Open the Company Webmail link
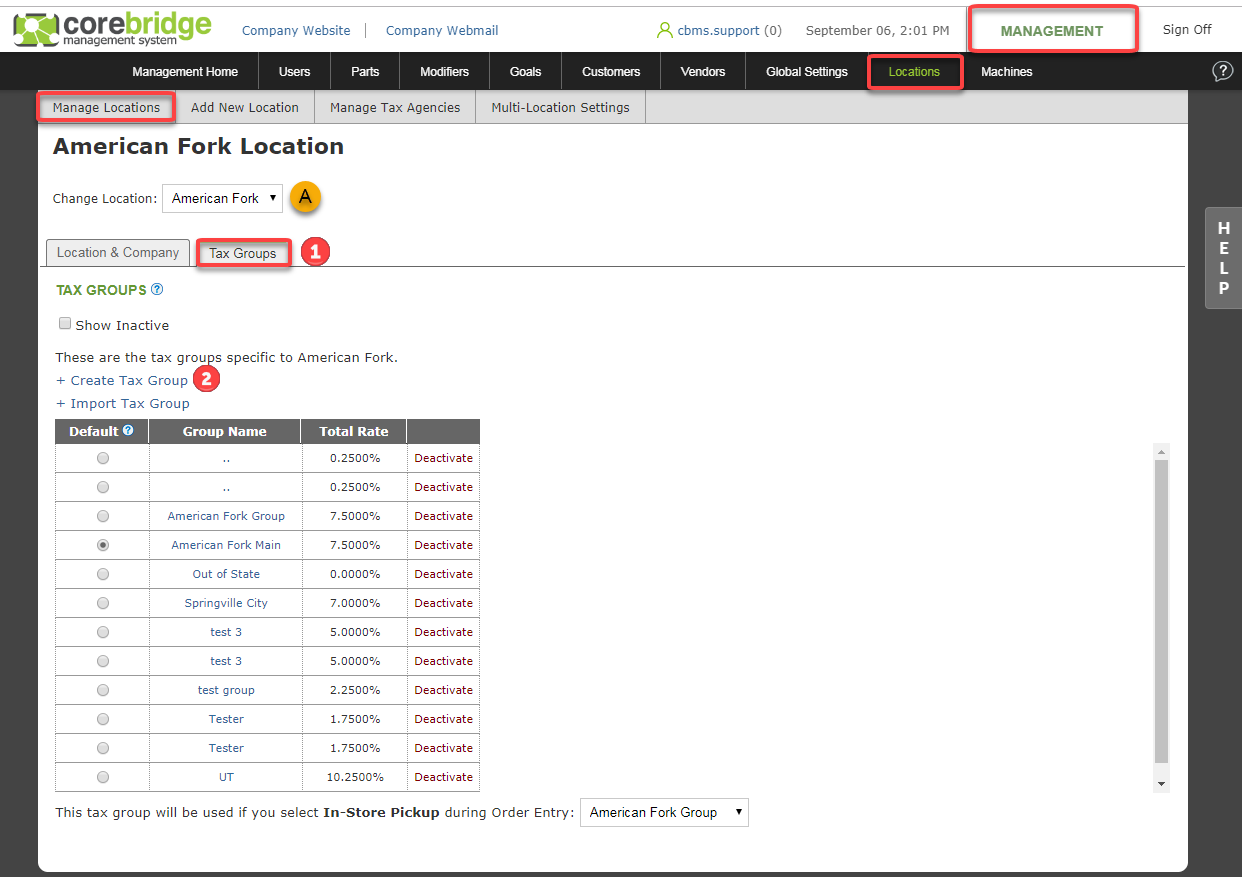This screenshot has height=877, width=1242. point(442,30)
